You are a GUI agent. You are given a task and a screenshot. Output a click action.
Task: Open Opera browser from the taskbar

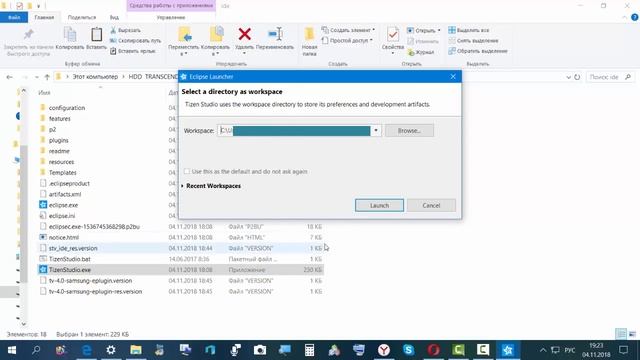click(x=433, y=350)
